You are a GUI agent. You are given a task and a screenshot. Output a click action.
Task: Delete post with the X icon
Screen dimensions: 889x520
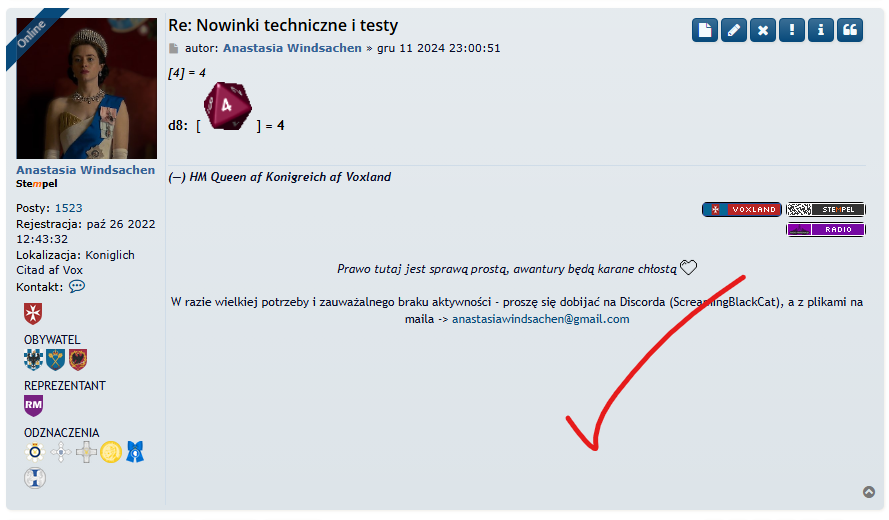[763, 30]
